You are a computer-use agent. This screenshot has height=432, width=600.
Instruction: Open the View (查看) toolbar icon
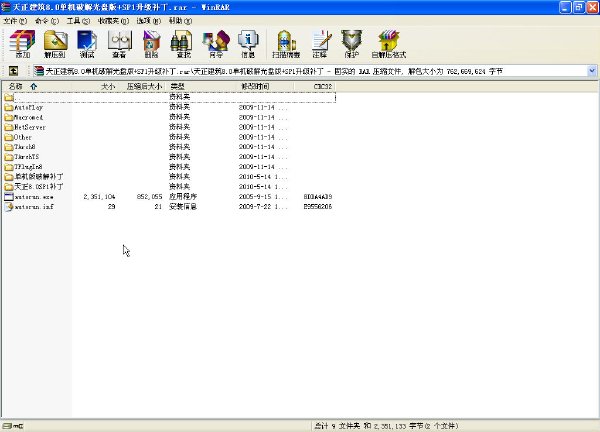tap(119, 44)
